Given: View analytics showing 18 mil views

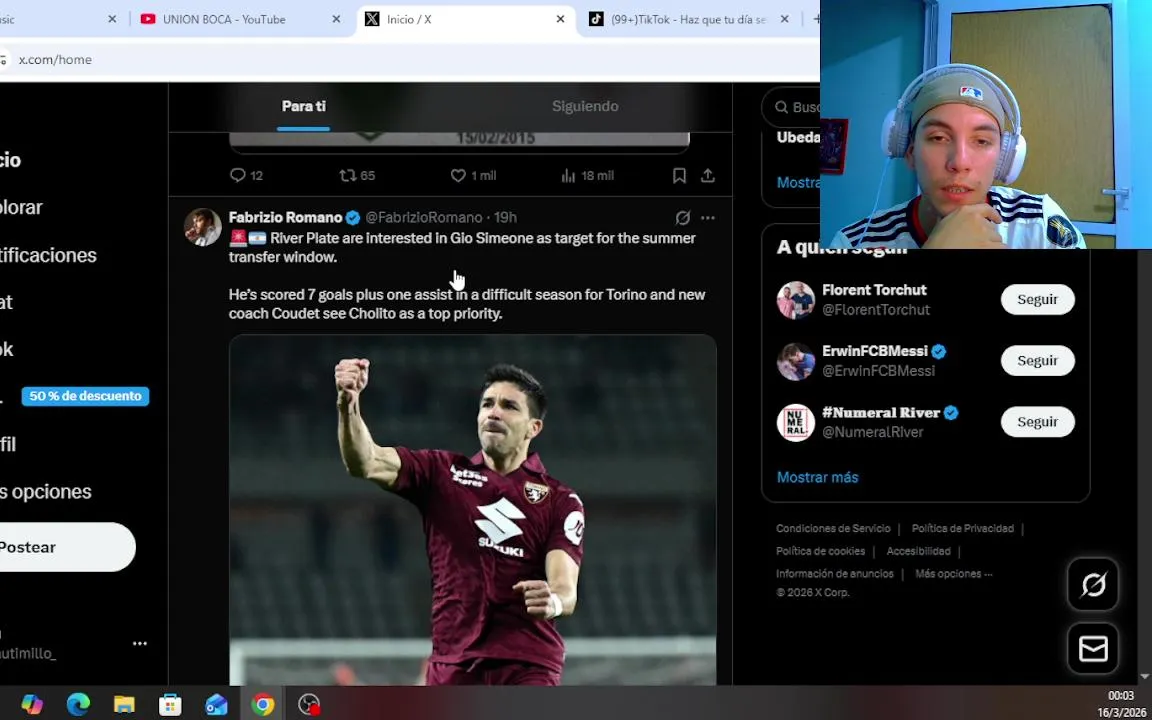Looking at the screenshot, I should 587,176.
